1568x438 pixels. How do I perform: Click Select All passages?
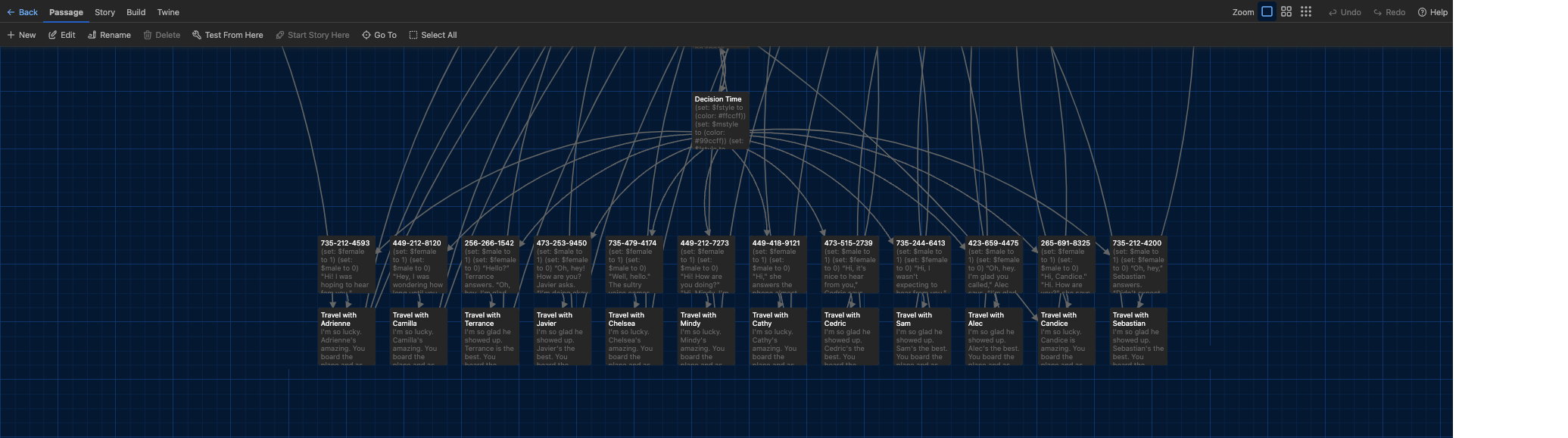click(x=433, y=35)
